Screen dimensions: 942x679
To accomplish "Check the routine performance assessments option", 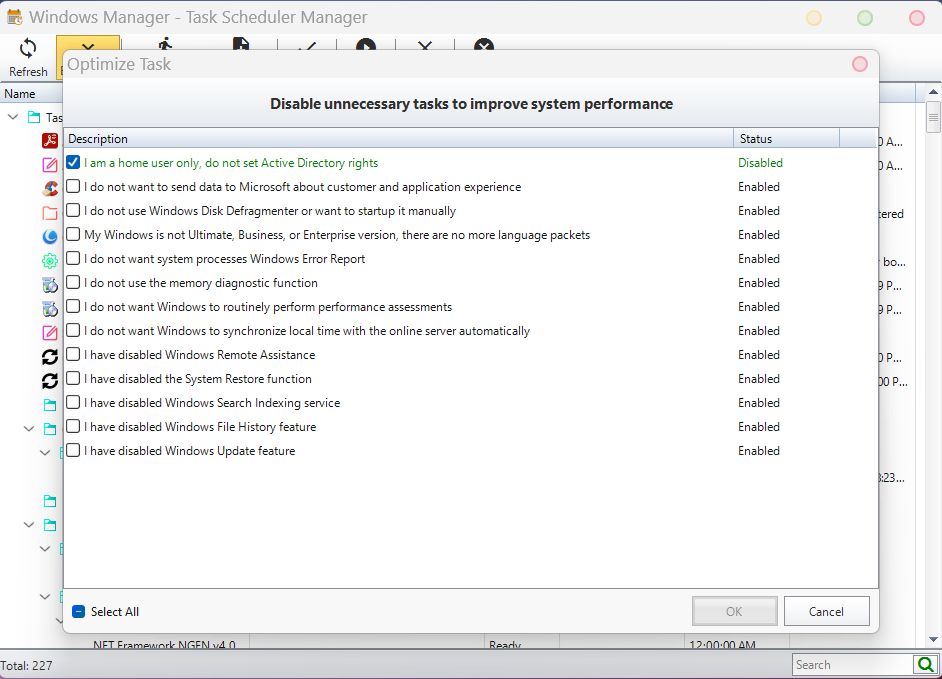I will [73, 306].
